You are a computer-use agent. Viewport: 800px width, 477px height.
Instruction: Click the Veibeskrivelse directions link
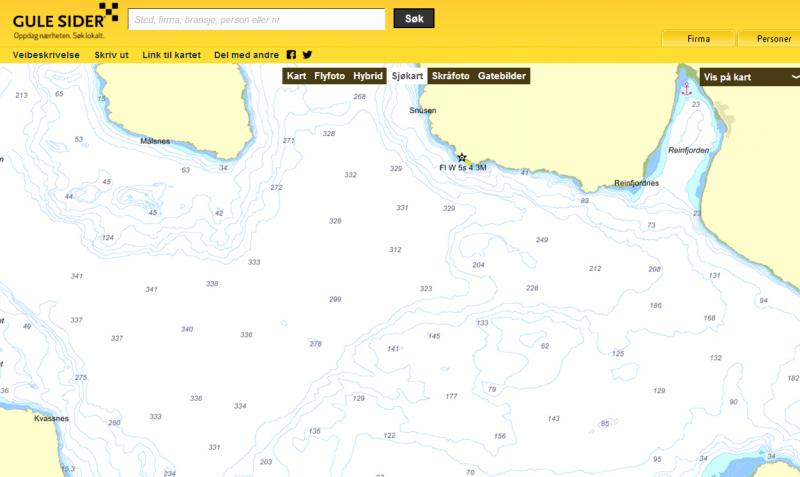tap(46, 55)
